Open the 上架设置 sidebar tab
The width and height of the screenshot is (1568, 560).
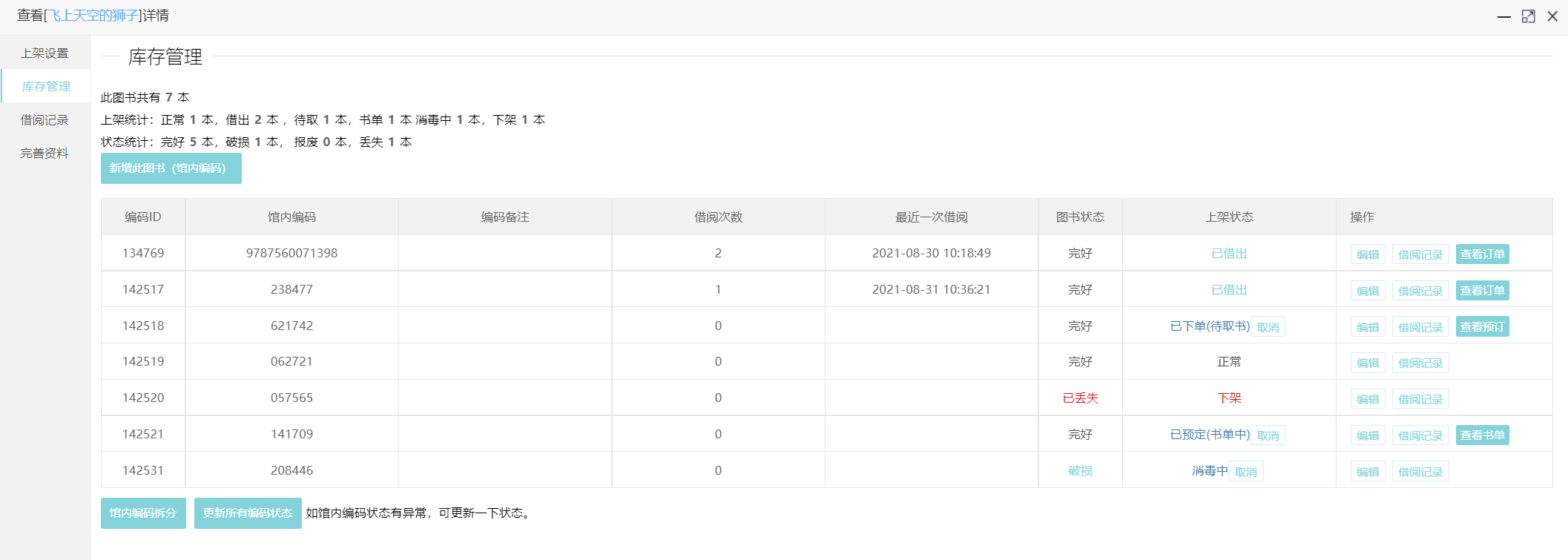click(45, 53)
